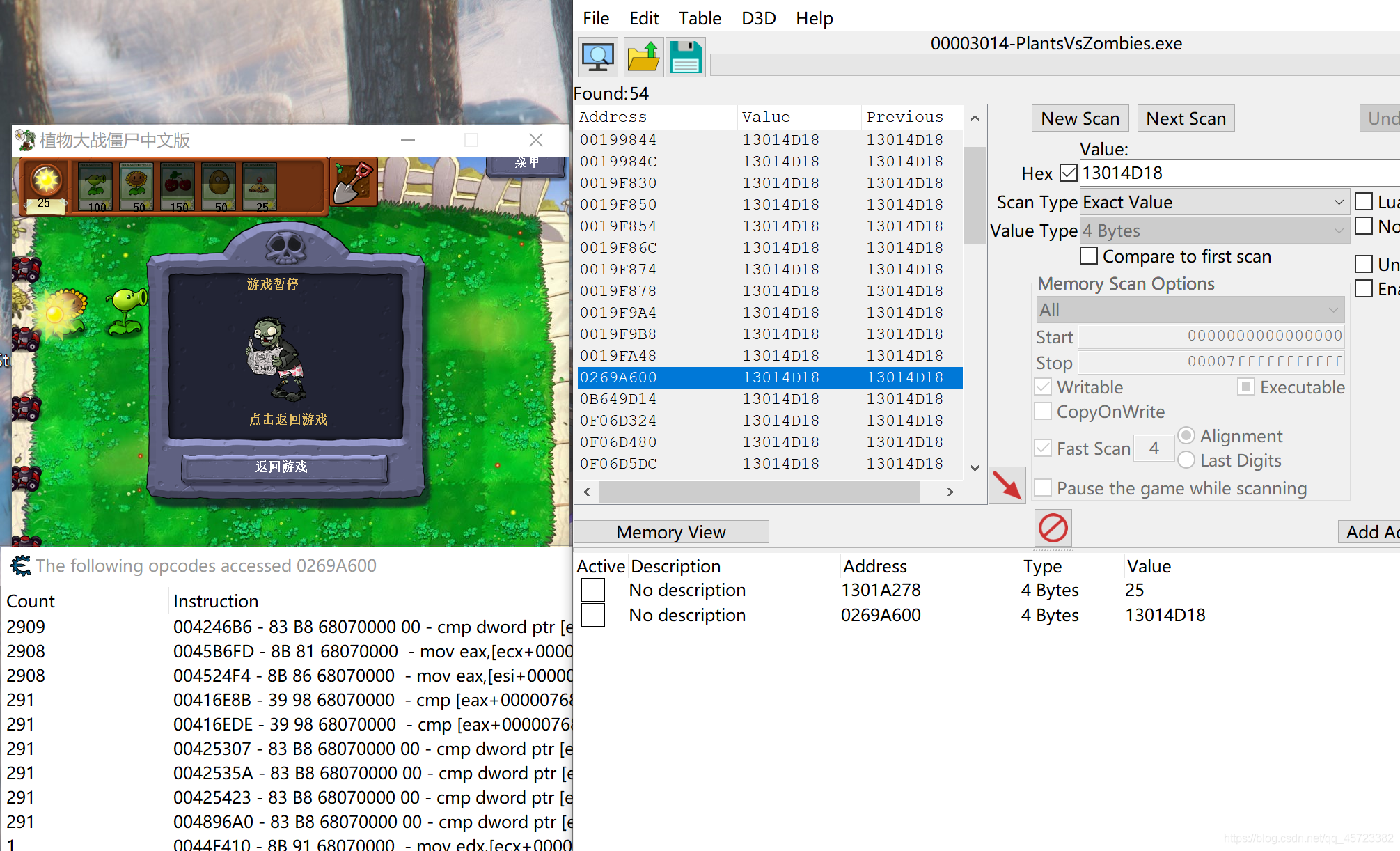This screenshot has width=1400, height=851.
Task: Open the memory region All dropdown
Action: point(1190,310)
